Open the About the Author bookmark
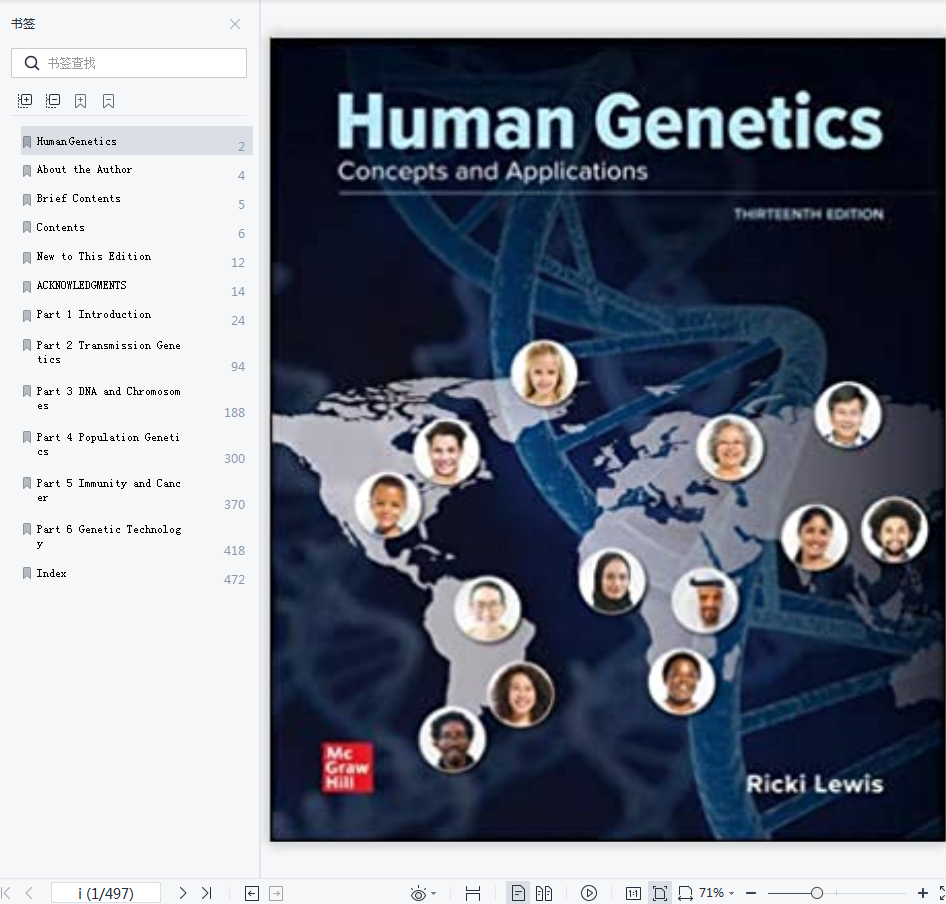The image size is (946, 904). [136, 170]
